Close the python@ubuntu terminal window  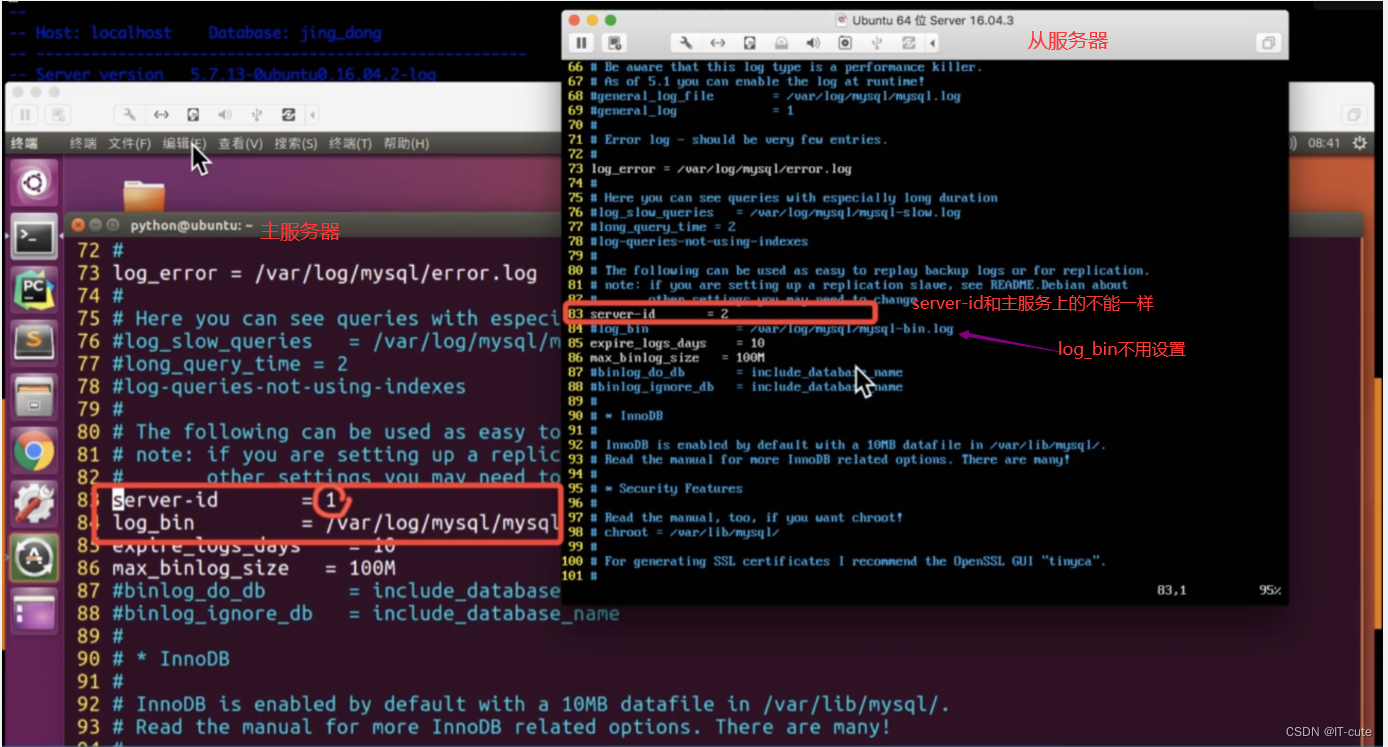tap(78, 225)
